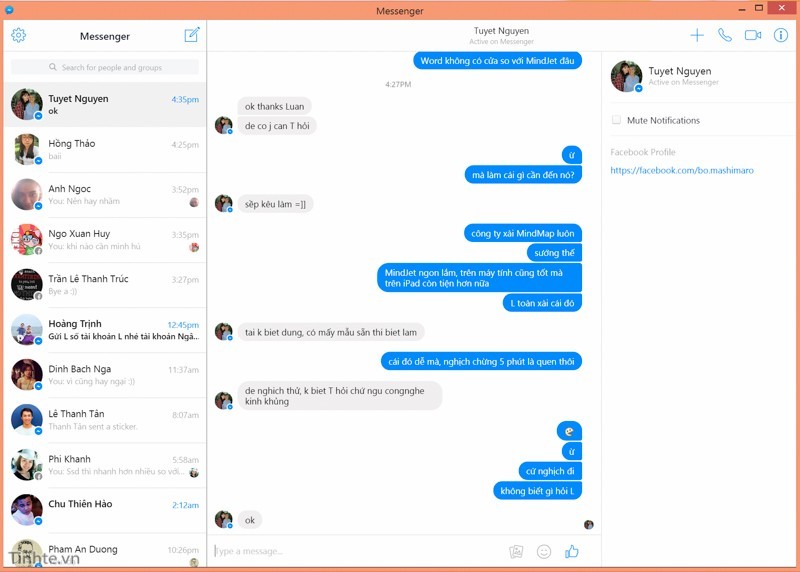The width and height of the screenshot is (800, 572).
Task: Open the Hoàng Trịnh conversation
Action: coord(105,330)
